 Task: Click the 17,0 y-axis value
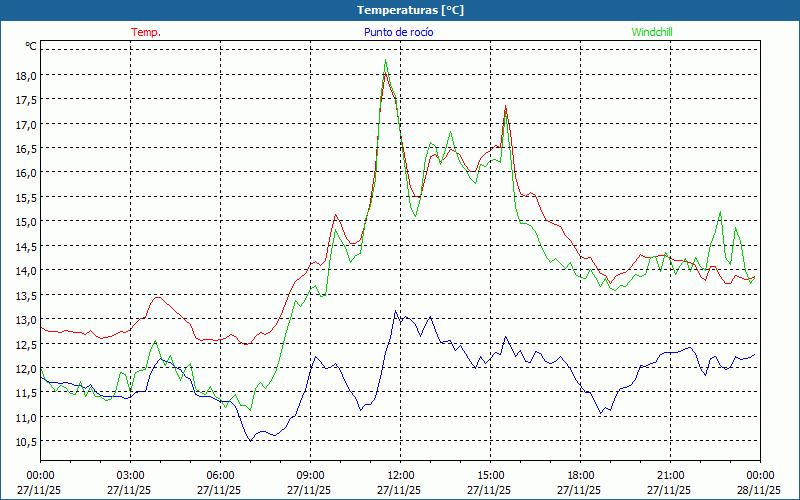[26, 124]
